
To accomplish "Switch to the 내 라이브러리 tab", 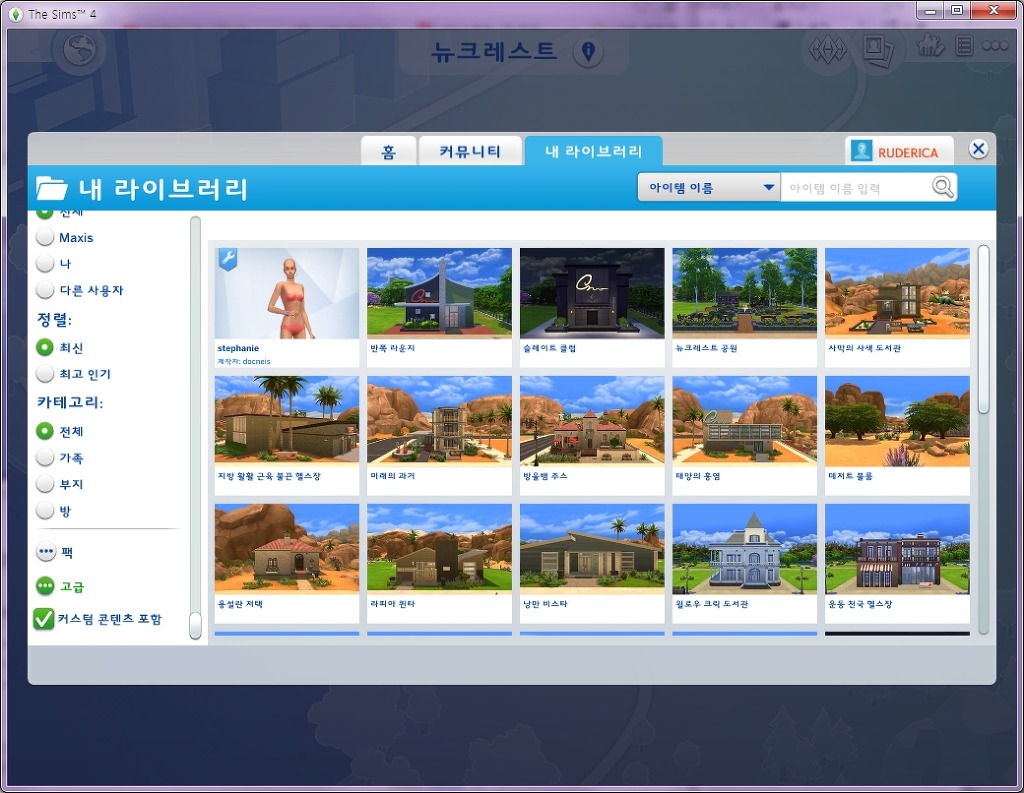I will click(x=594, y=151).
